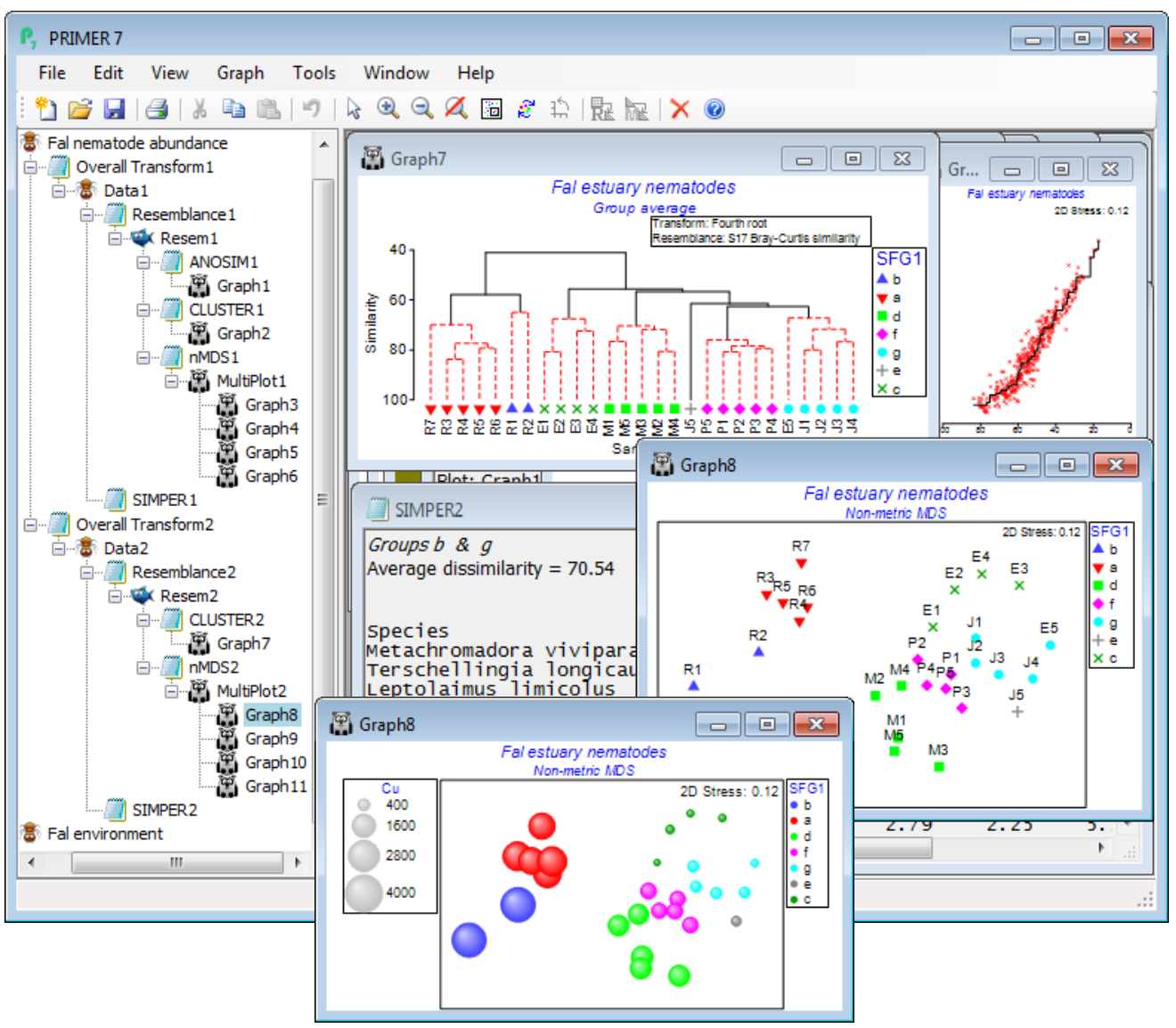
Task: Select the Zoom in magnifier tool
Action: [388, 109]
